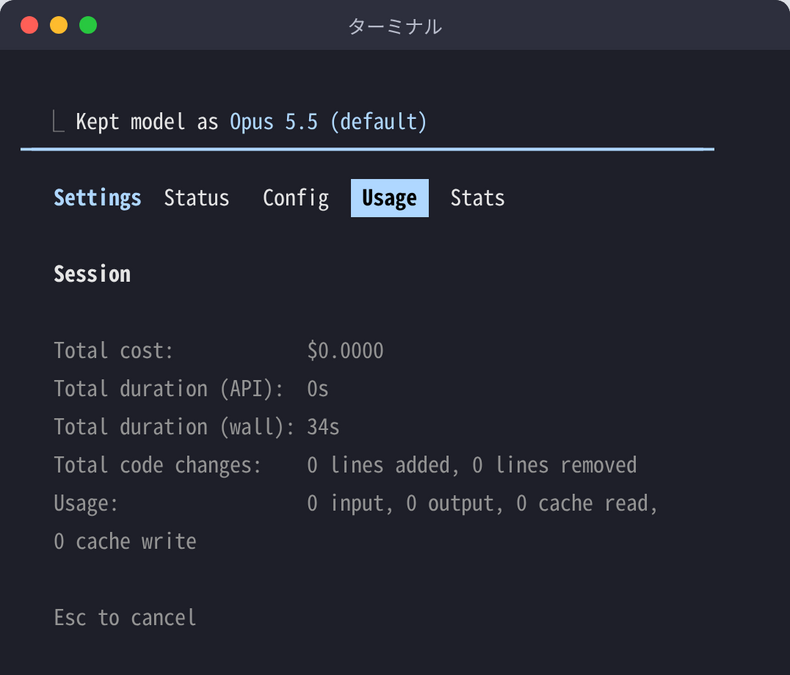The height and width of the screenshot is (675, 790).
Task: Select the highlighted Usage tab
Action: [x=389, y=198]
